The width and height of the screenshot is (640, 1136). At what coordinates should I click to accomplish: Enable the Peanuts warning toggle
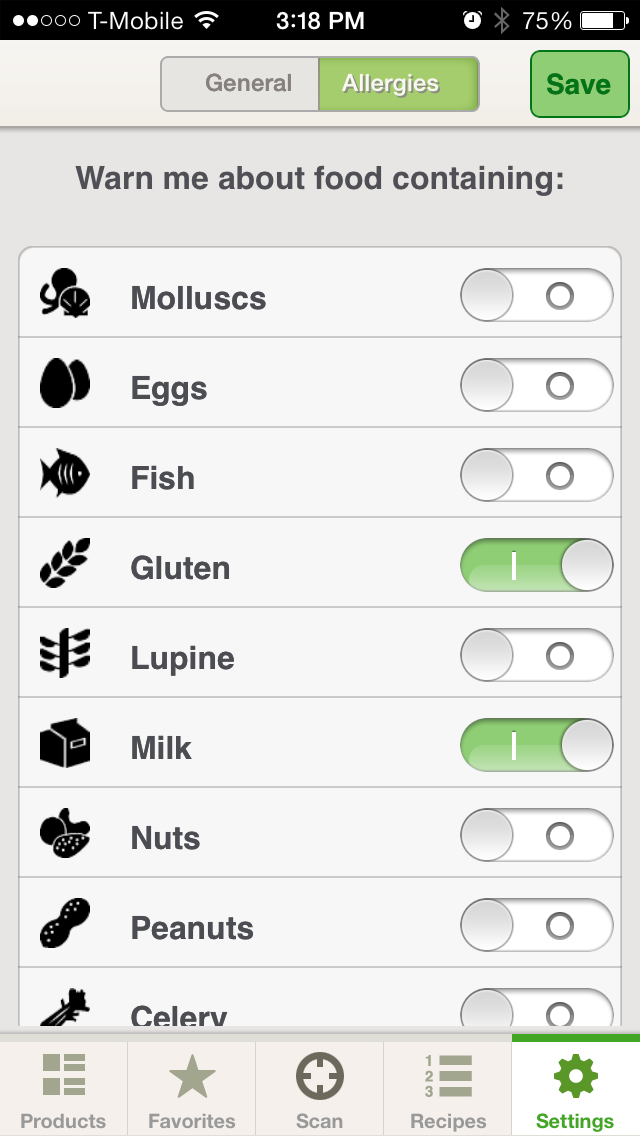(x=536, y=925)
